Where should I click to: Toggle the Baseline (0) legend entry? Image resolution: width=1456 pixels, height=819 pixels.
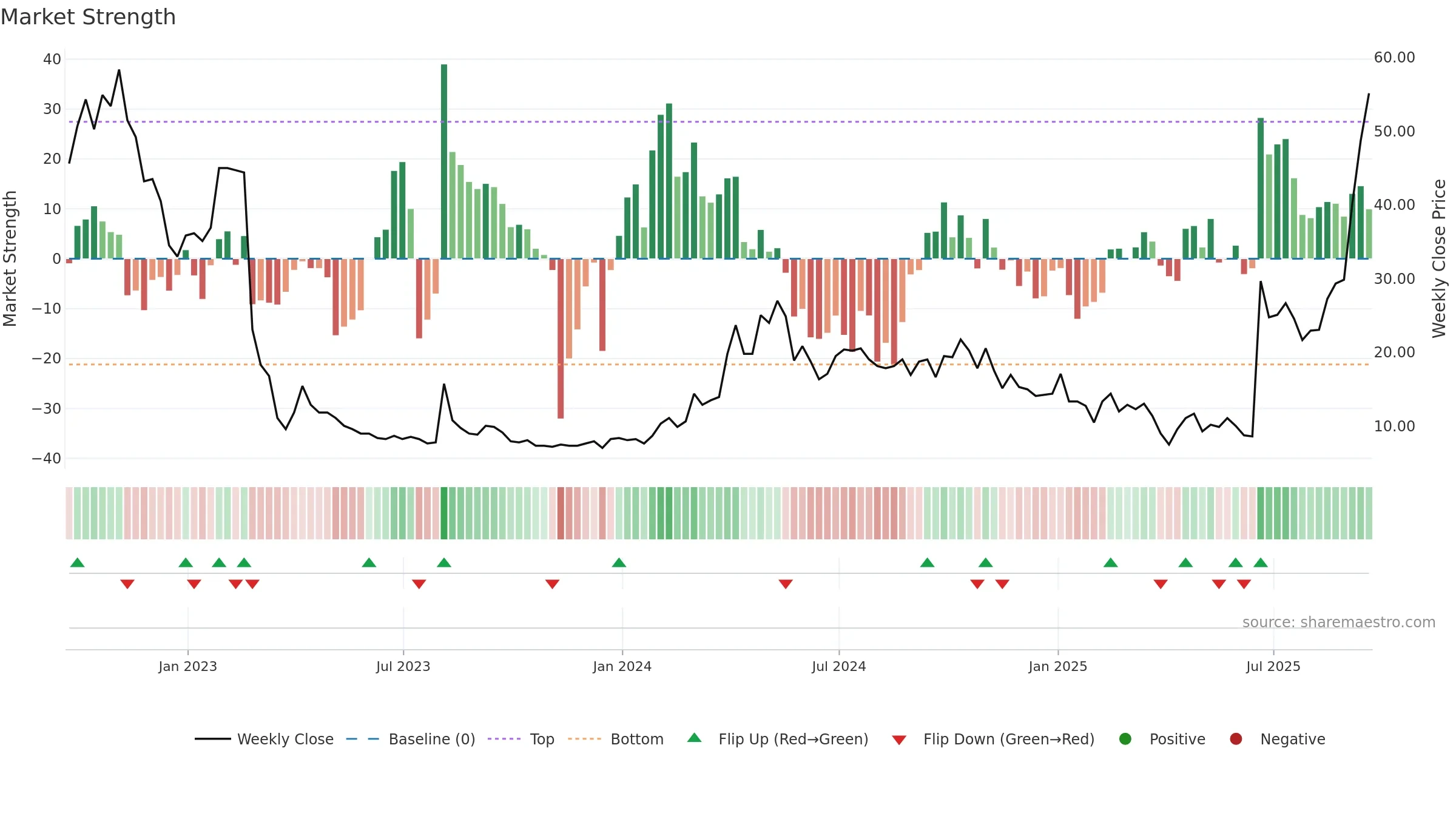[410, 739]
